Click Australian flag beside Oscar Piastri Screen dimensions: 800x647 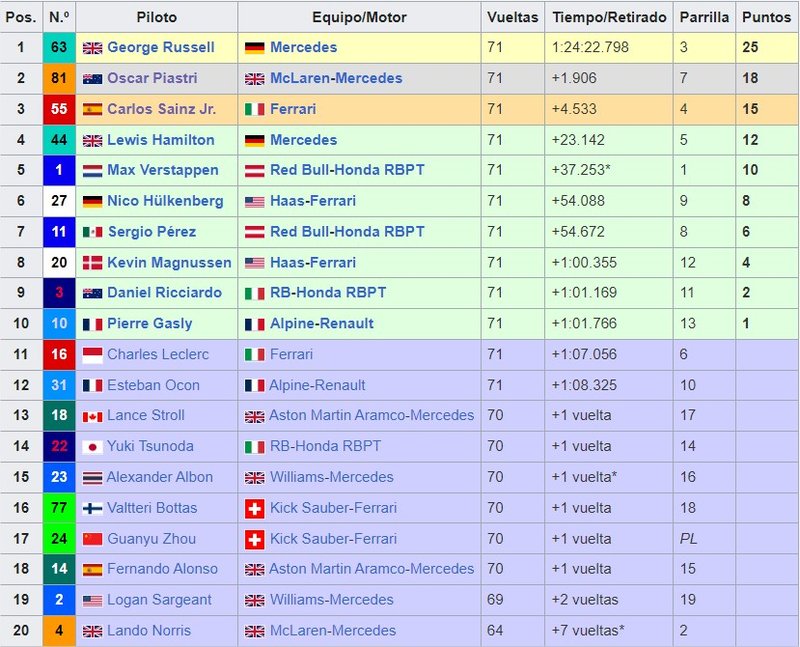click(x=92, y=79)
